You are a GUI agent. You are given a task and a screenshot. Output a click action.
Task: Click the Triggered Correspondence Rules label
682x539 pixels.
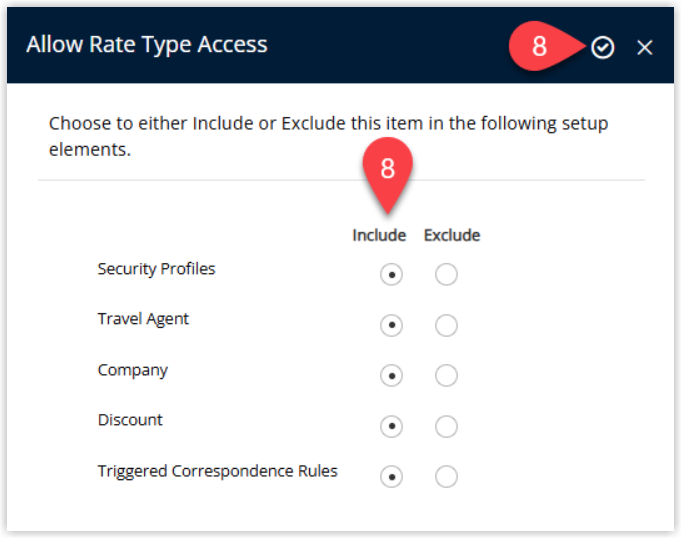click(217, 471)
